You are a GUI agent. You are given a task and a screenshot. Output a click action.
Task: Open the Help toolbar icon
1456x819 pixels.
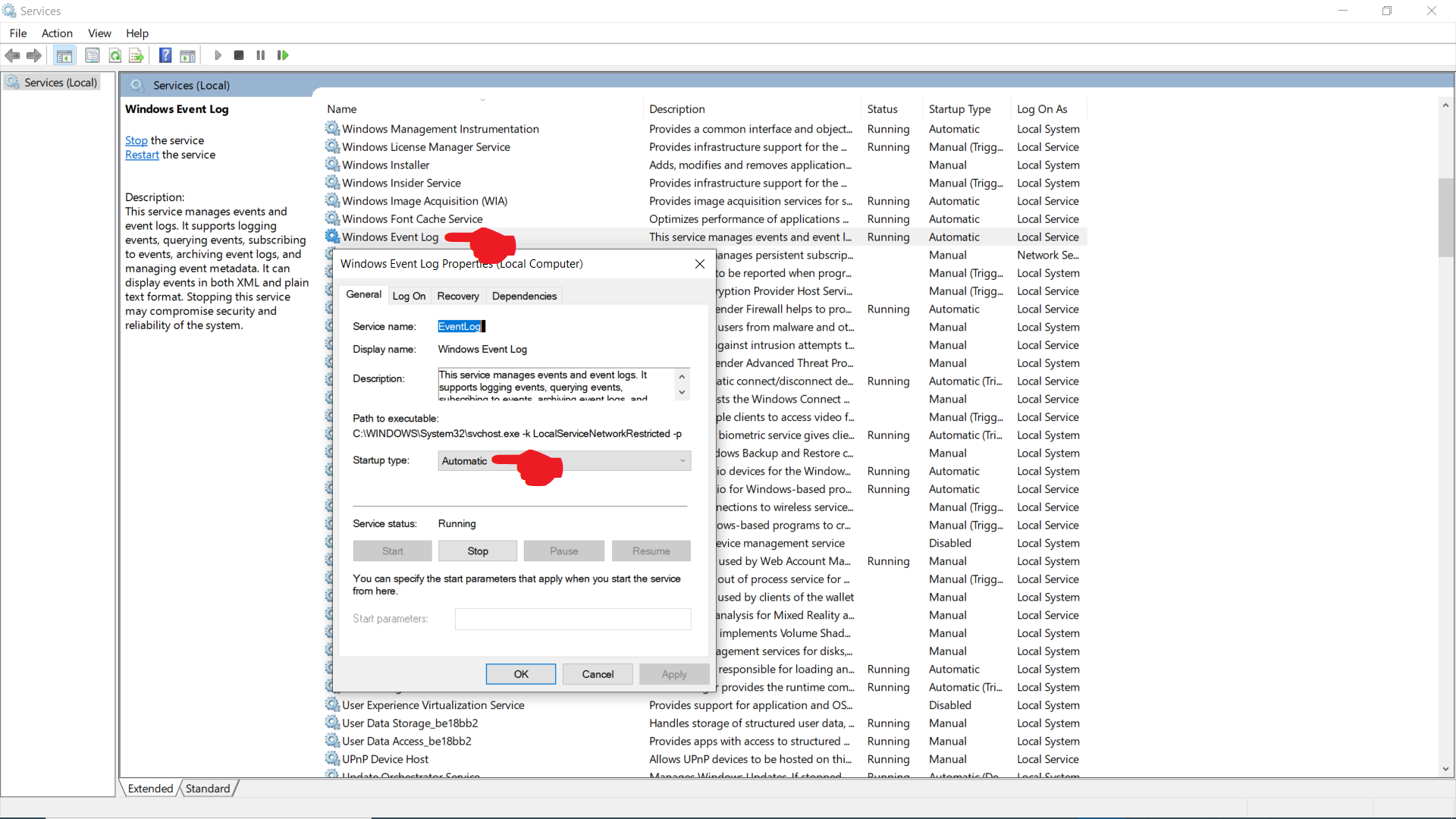165,55
